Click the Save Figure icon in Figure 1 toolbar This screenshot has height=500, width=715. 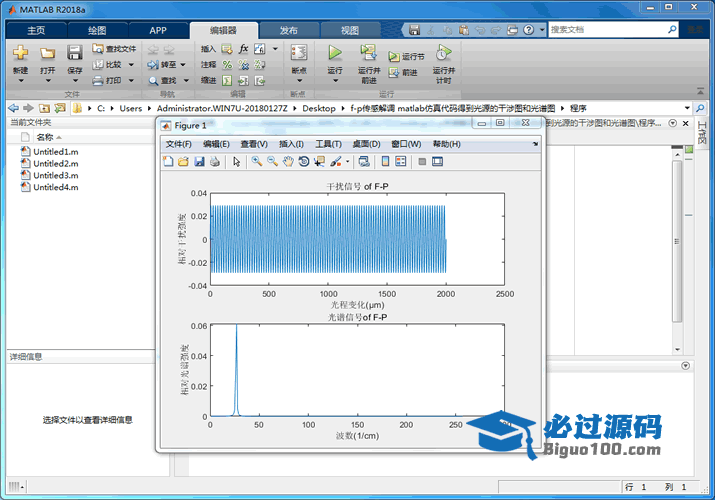[x=199, y=161]
